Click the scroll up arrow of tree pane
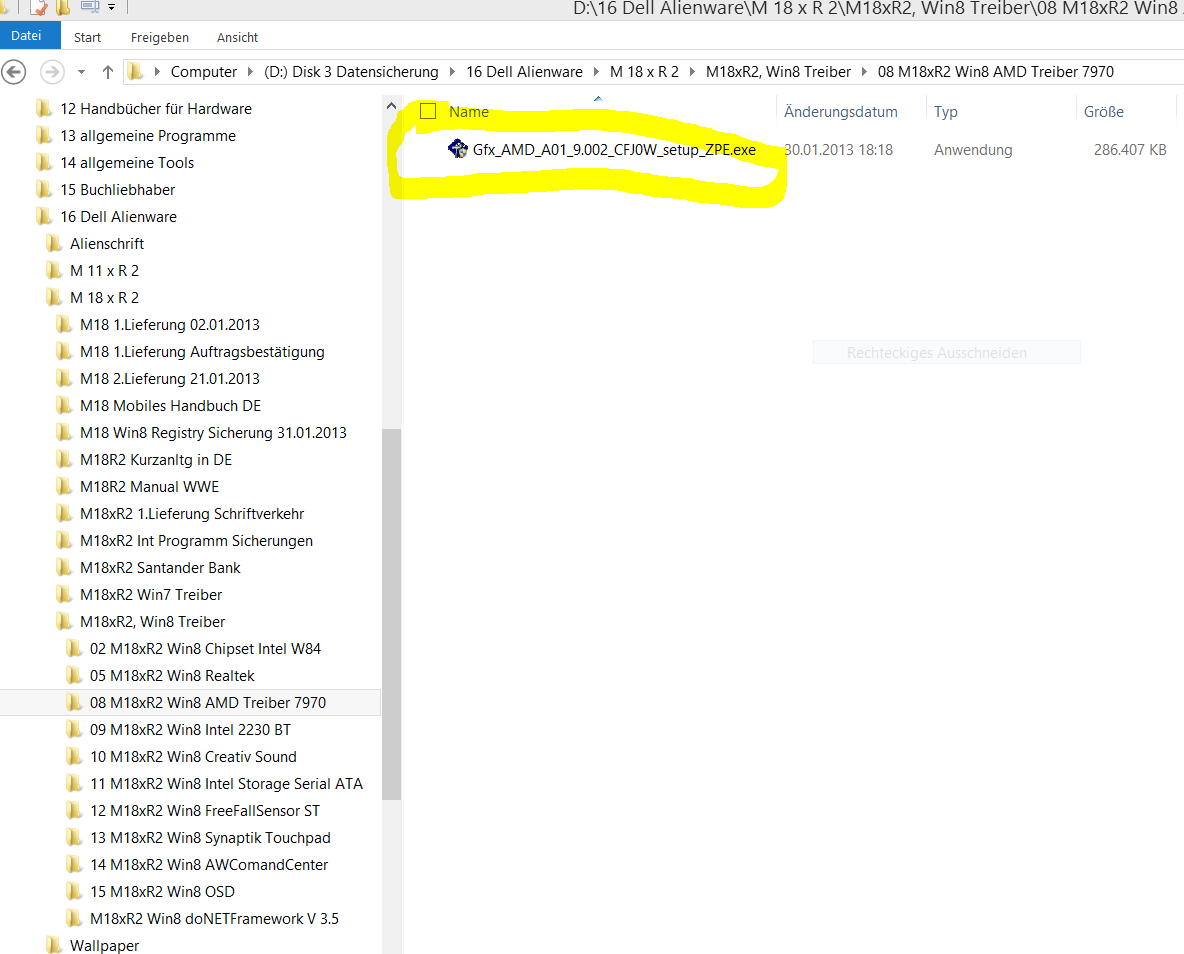Screen dimensions: 1184x954 click(391, 107)
